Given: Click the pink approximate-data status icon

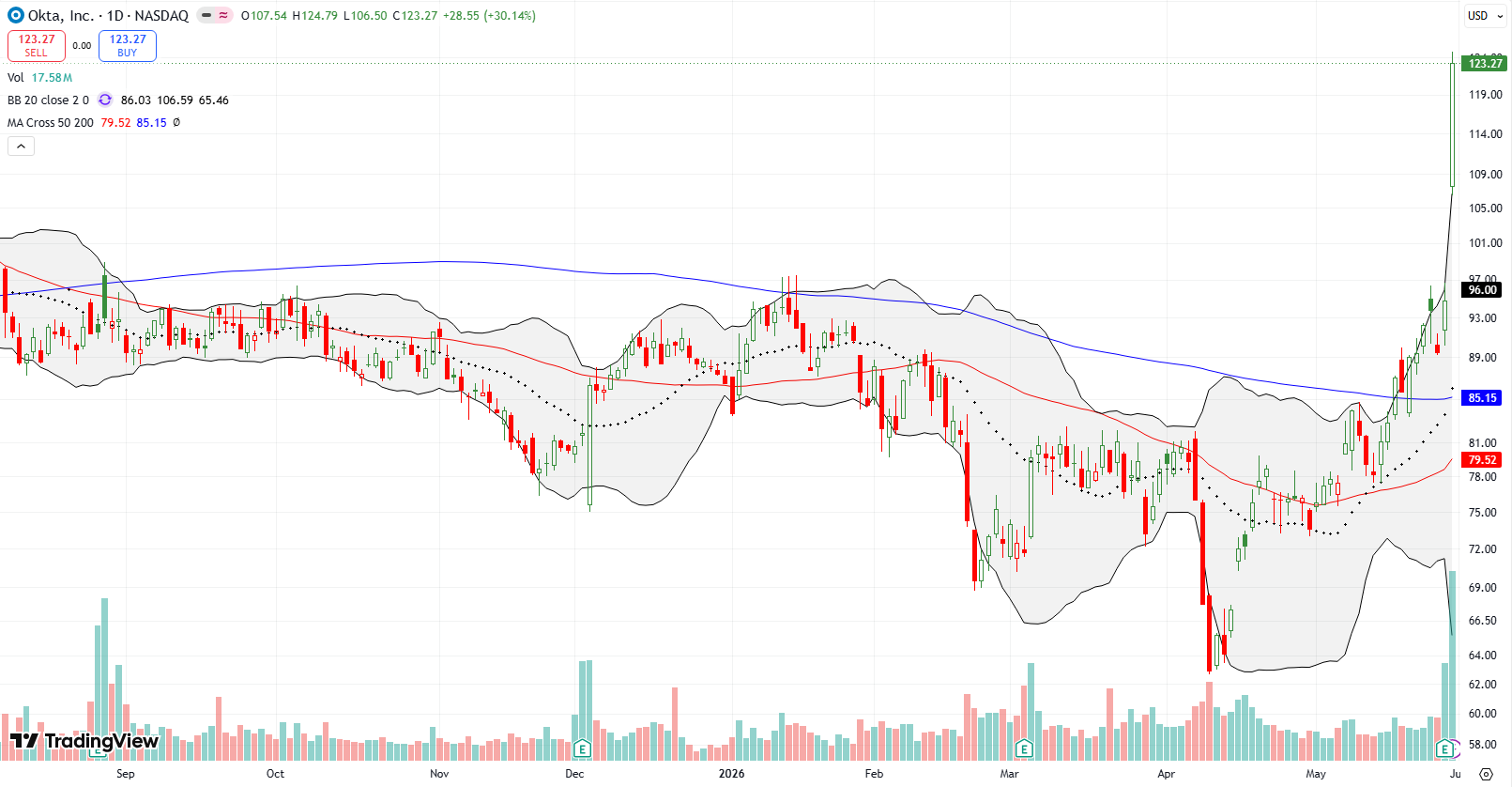Looking at the screenshot, I should pyautogui.click(x=223, y=15).
